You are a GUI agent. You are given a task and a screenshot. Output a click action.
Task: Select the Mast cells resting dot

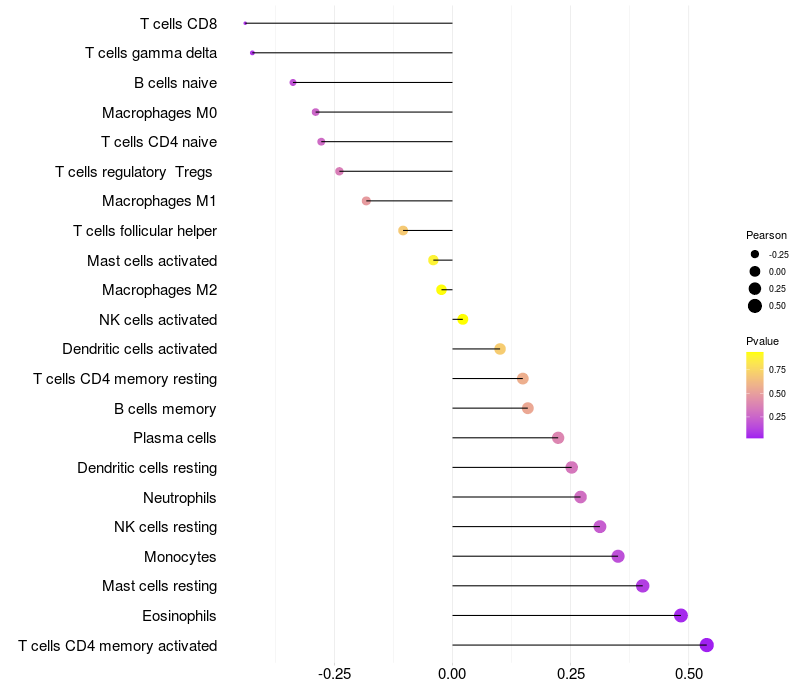tap(642, 586)
